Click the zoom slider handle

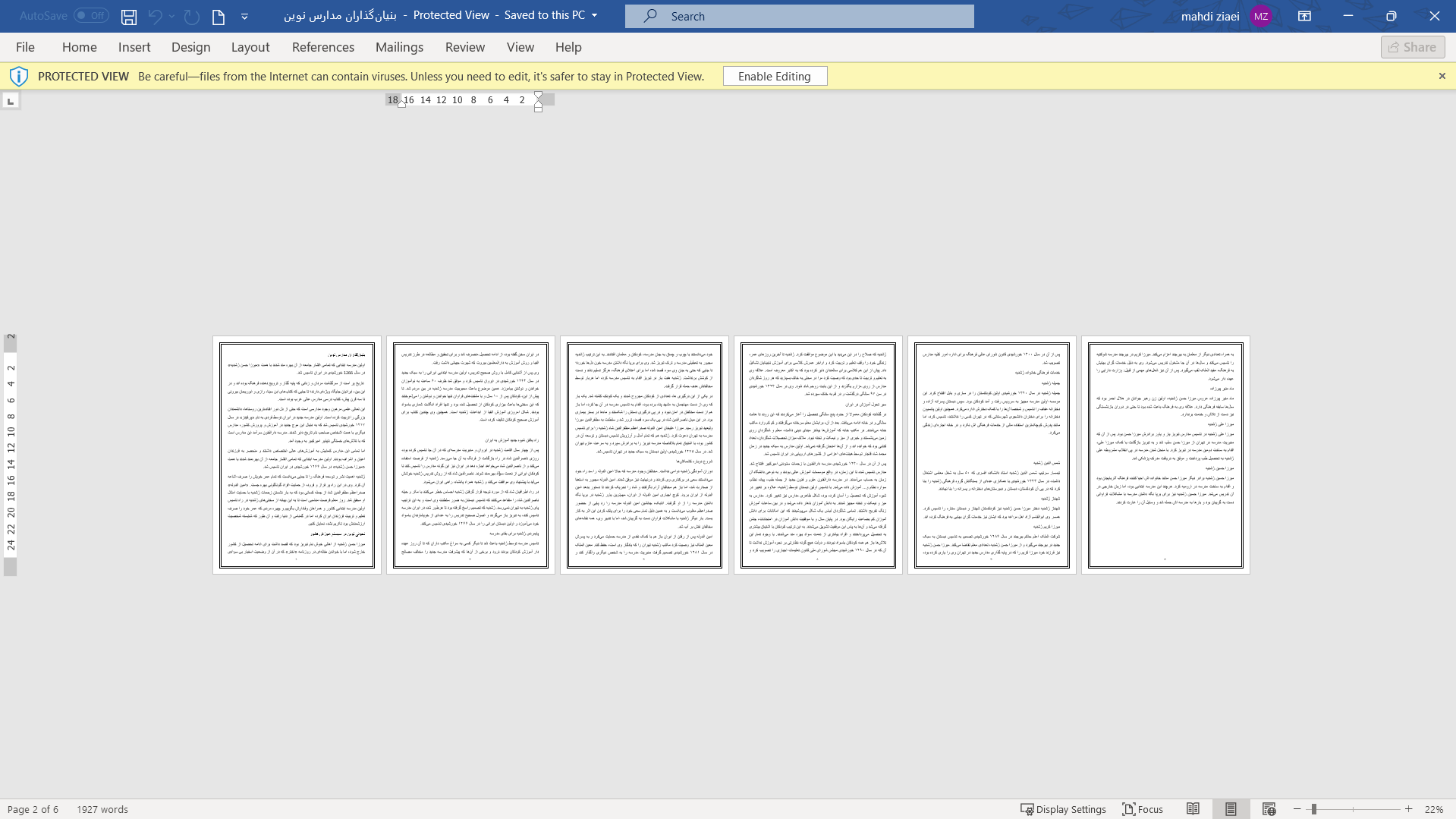tap(1313, 809)
